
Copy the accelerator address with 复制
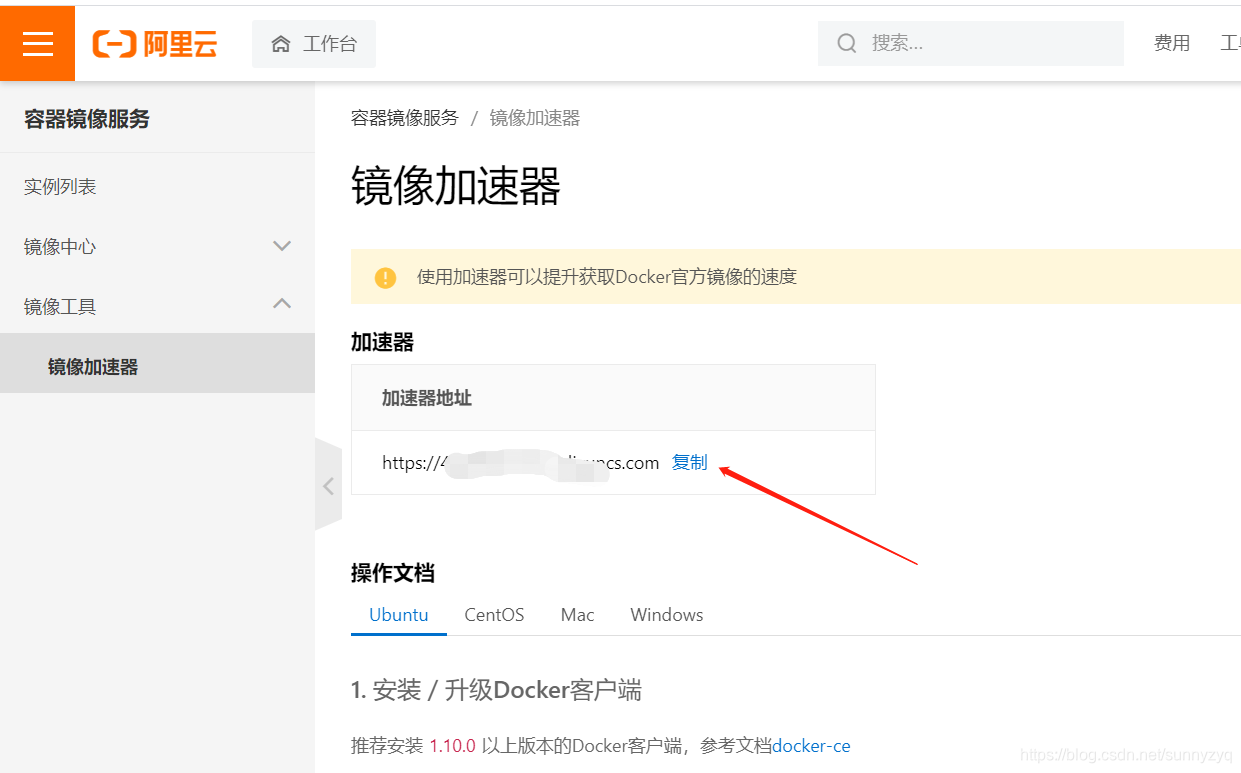[x=690, y=462]
